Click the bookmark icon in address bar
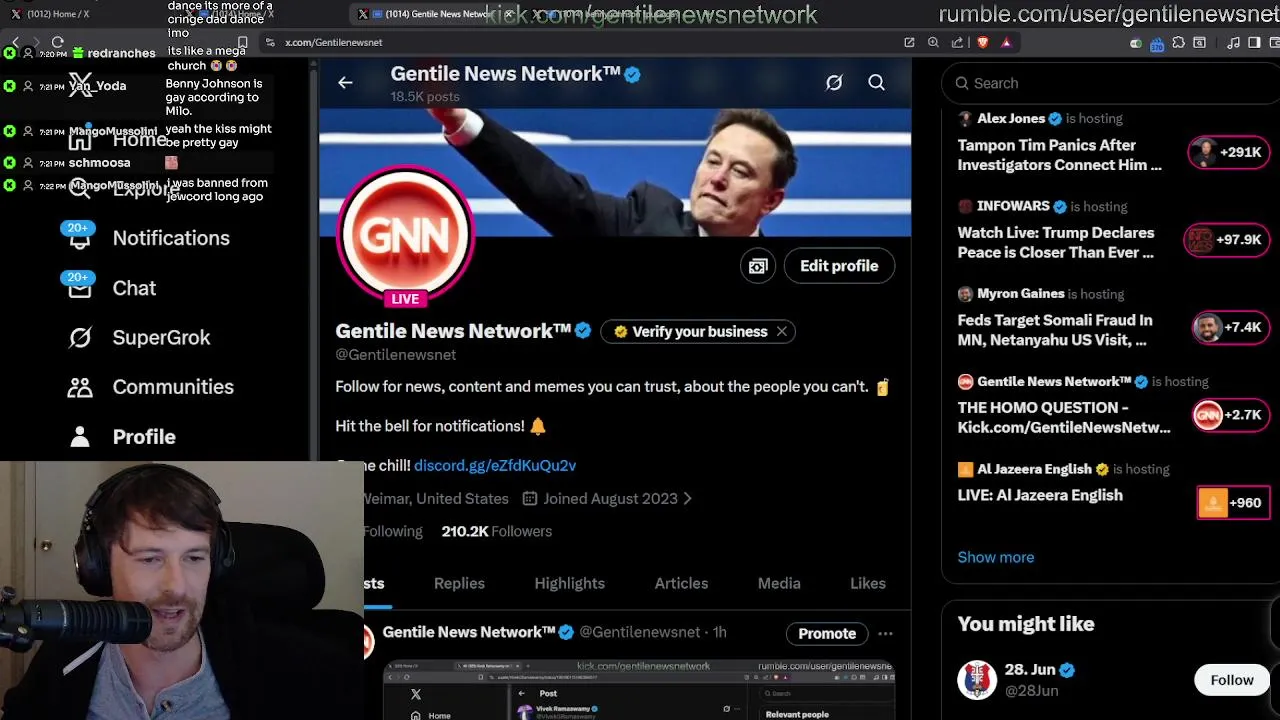 click(243, 42)
